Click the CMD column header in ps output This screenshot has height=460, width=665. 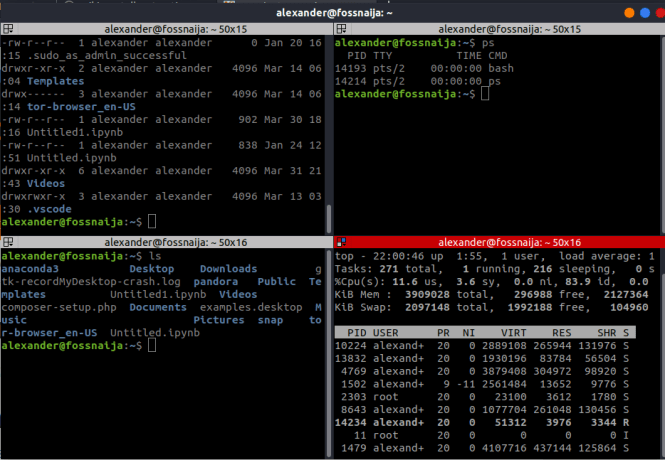[x=497, y=56]
